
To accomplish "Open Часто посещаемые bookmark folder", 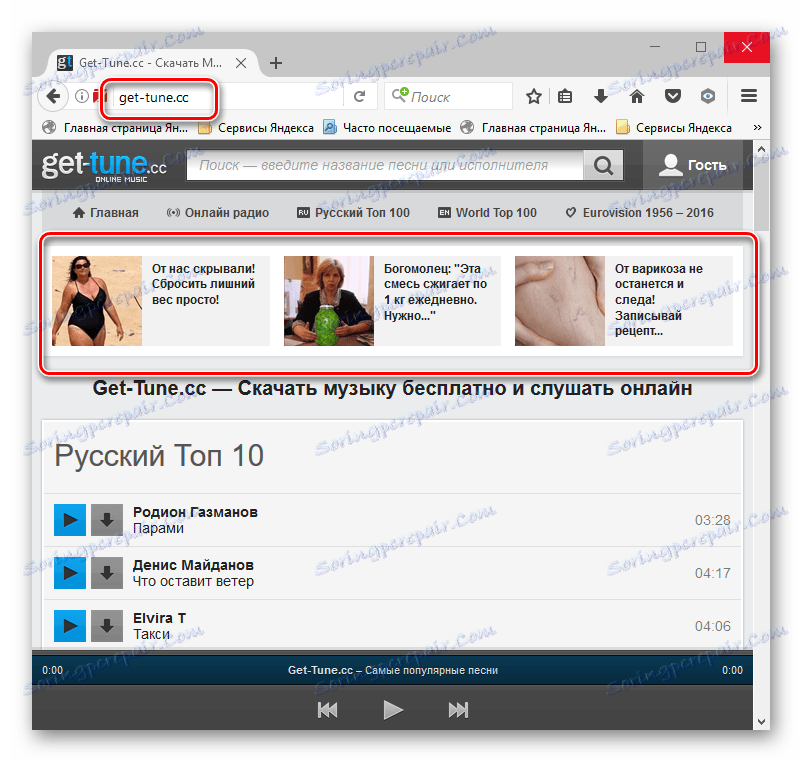I will tap(387, 128).
